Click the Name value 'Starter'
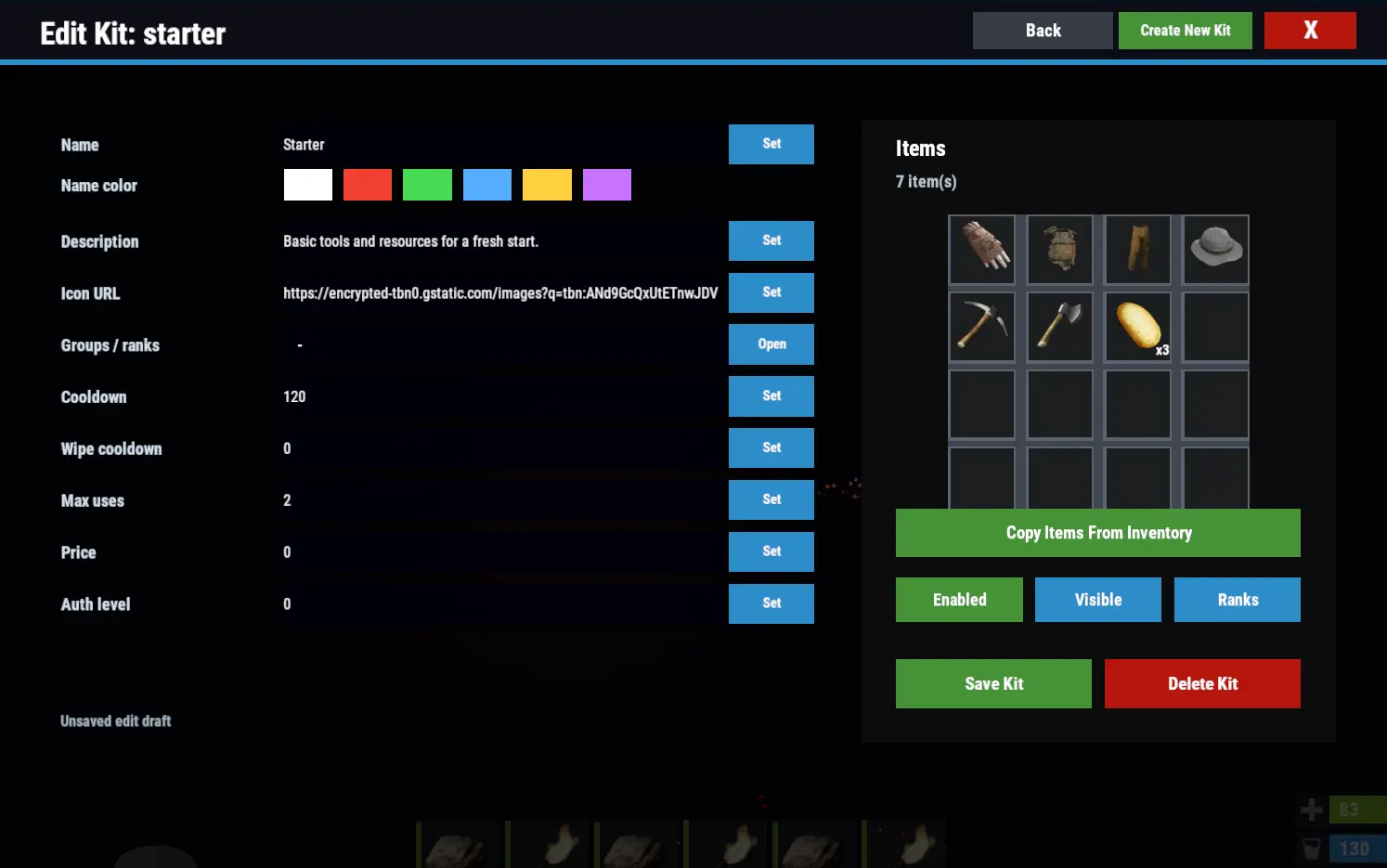This screenshot has width=1387, height=868. pyautogui.click(x=304, y=145)
